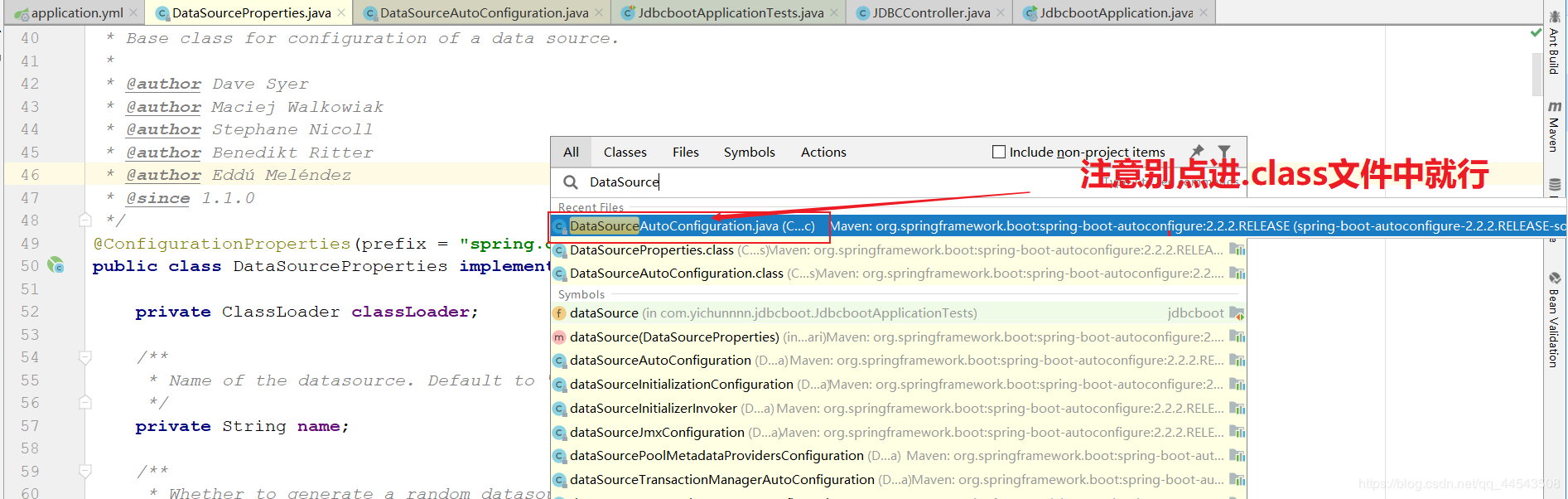Viewport: 1568px width, 499px height.
Task: Click the DataSource search input field
Action: pos(899,182)
